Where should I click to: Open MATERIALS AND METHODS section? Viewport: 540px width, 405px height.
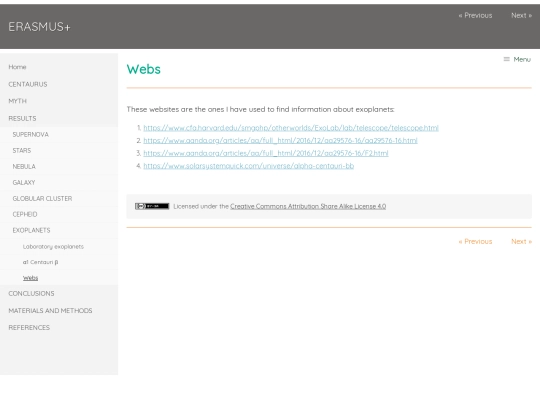pyautogui.click(x=50, y=311)
